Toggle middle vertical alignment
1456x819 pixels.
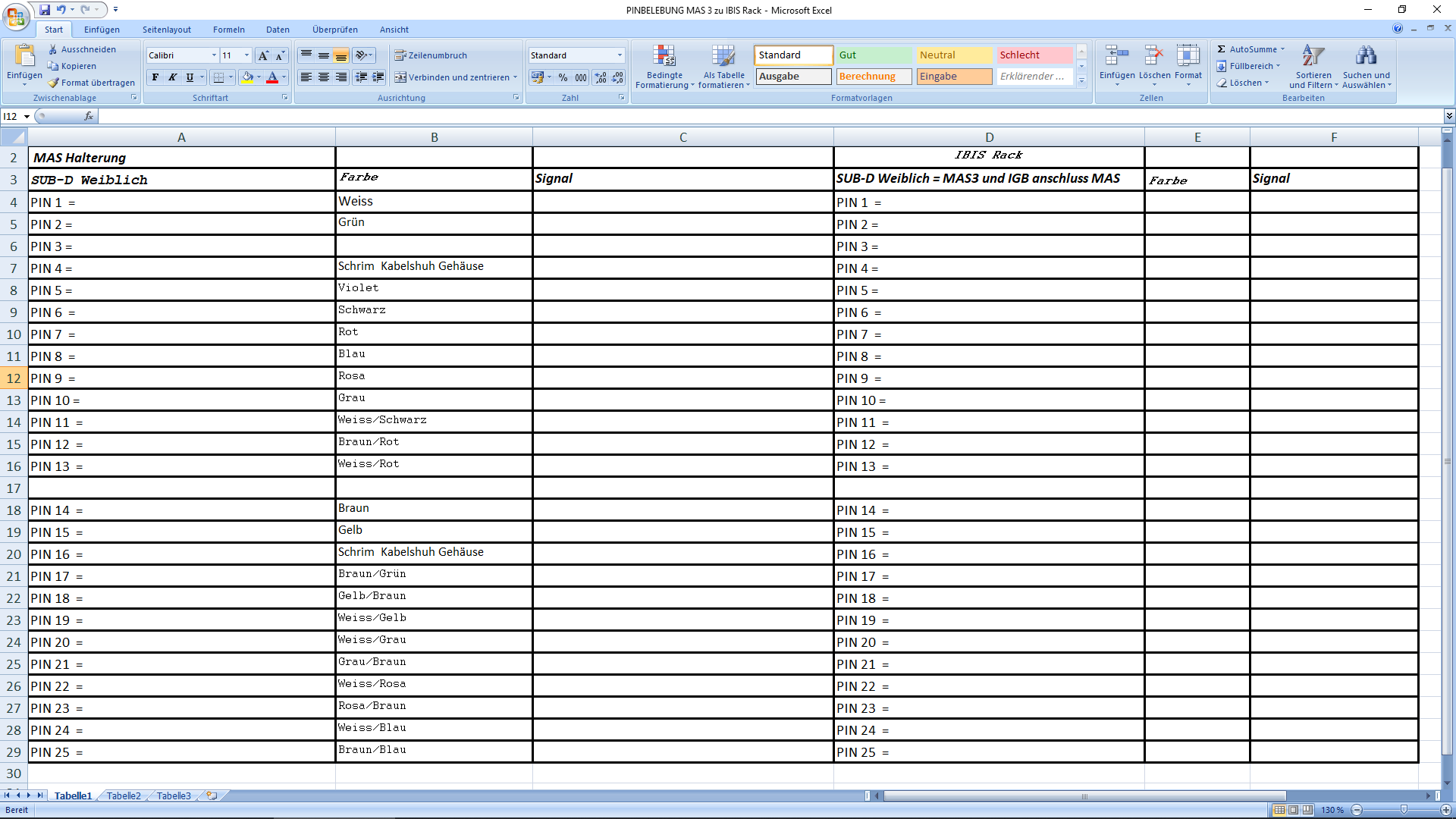[324, 55]
